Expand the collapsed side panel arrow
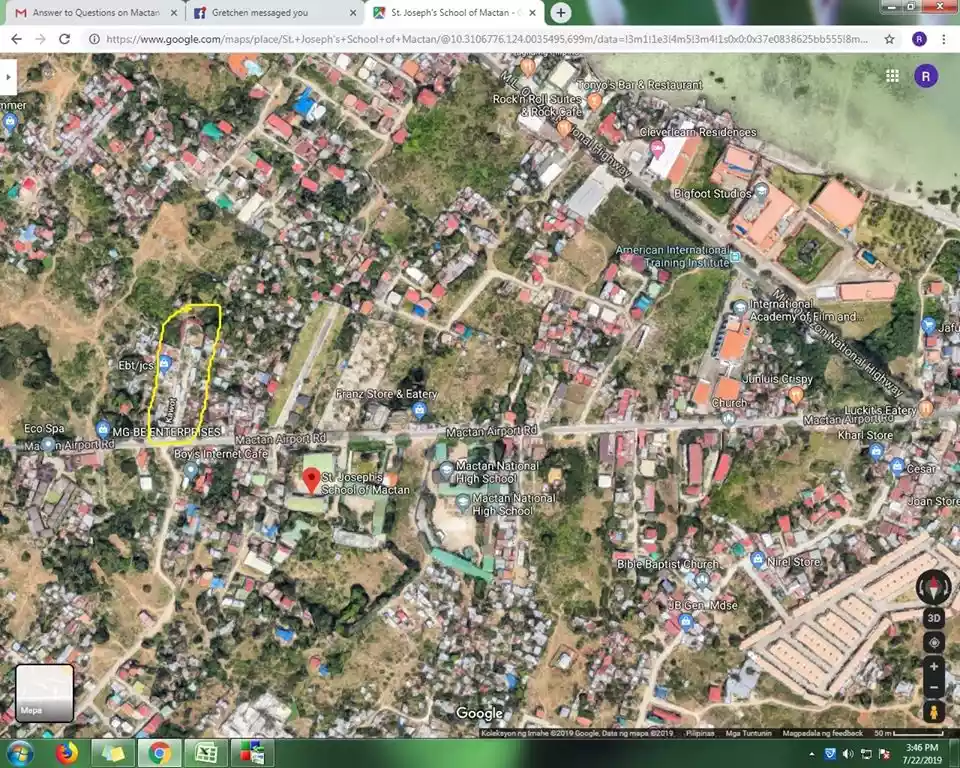 pos(8,77)
